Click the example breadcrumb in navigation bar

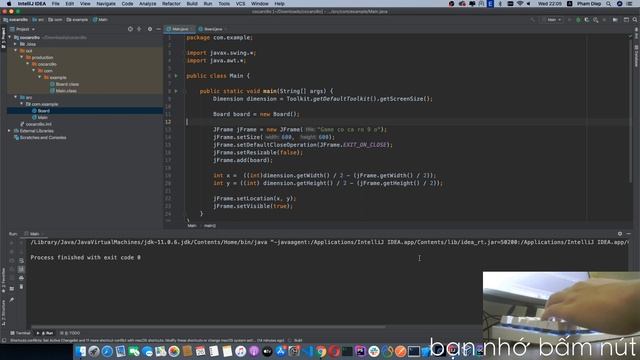78,20
